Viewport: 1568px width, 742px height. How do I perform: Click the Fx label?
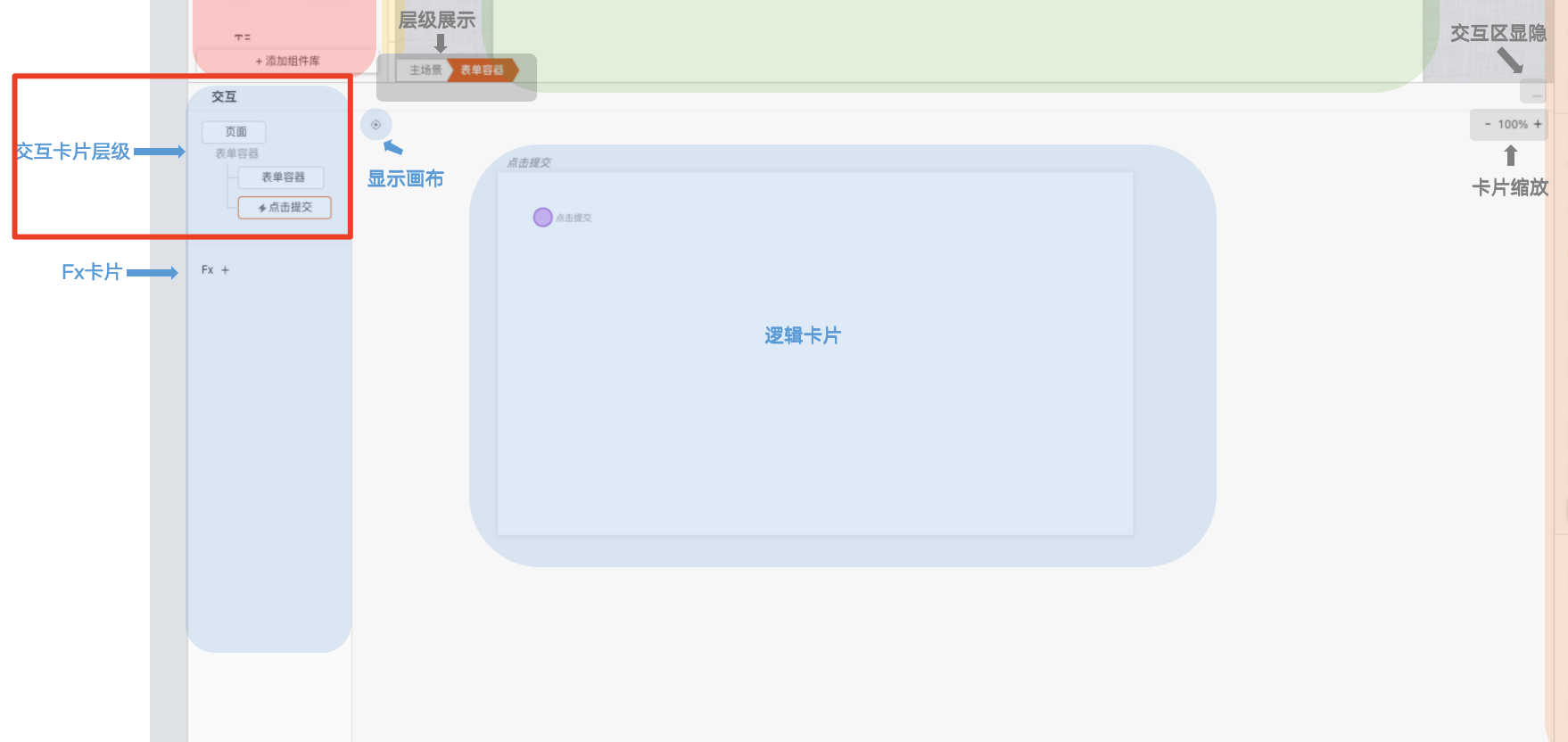(x=207, y=269)
